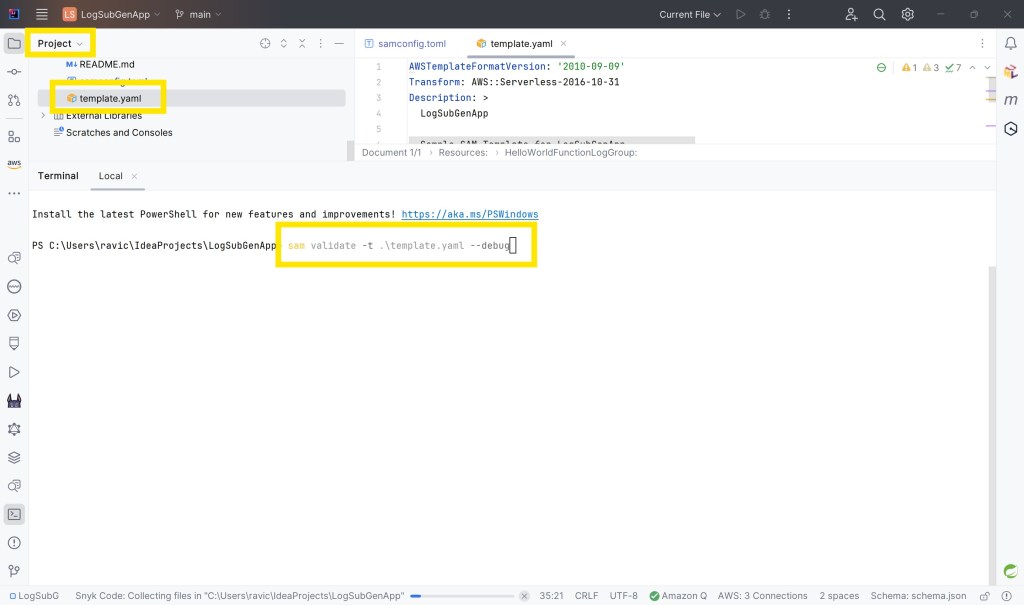The height and width of the screenshot is (605, 1024).
Task: Click the Debug bug icon
Action: click(765, 14)
